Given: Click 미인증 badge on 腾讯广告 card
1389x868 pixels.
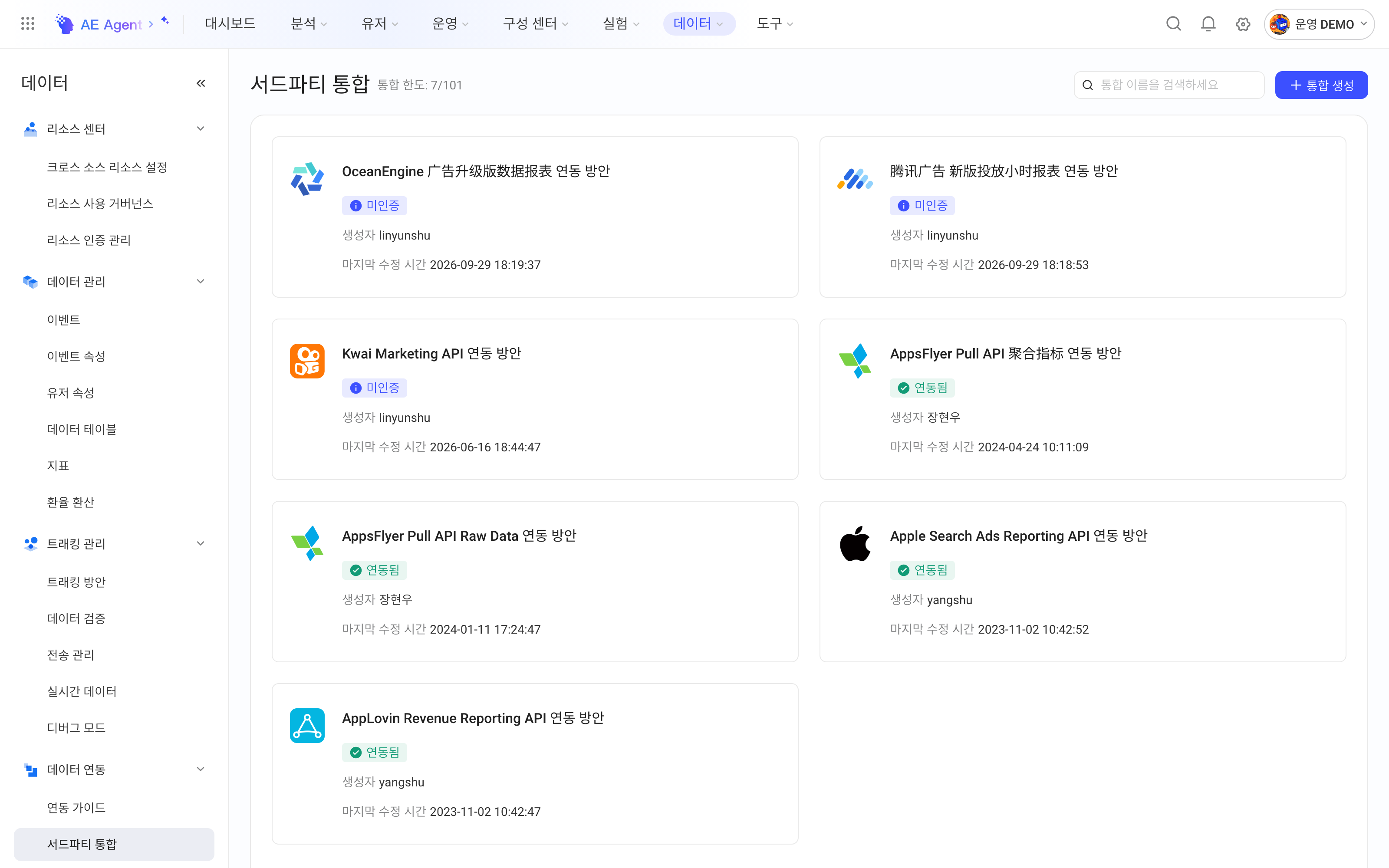Looking at the screenshot, I should (922, 206).
